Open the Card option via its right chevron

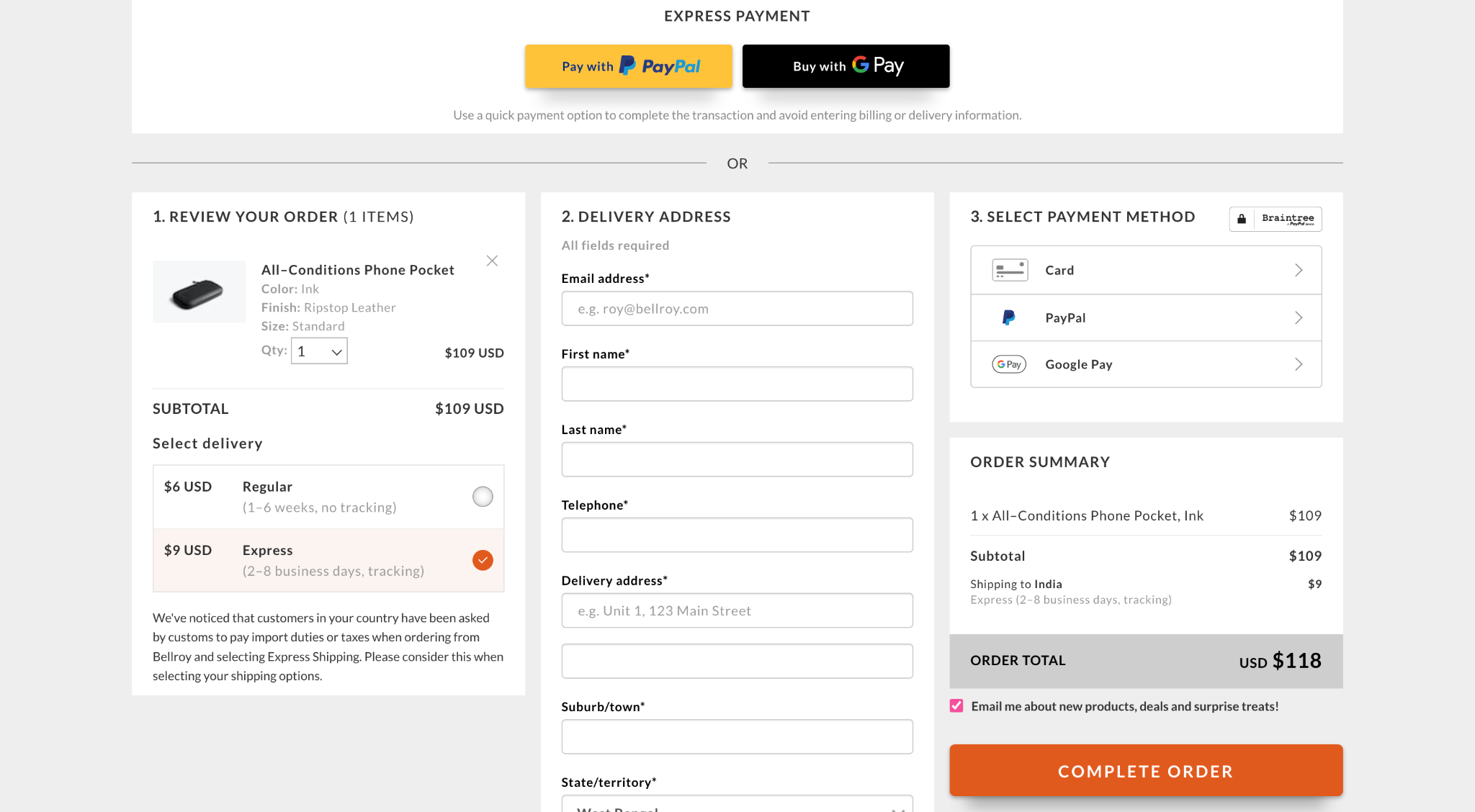click(1299, 270)
